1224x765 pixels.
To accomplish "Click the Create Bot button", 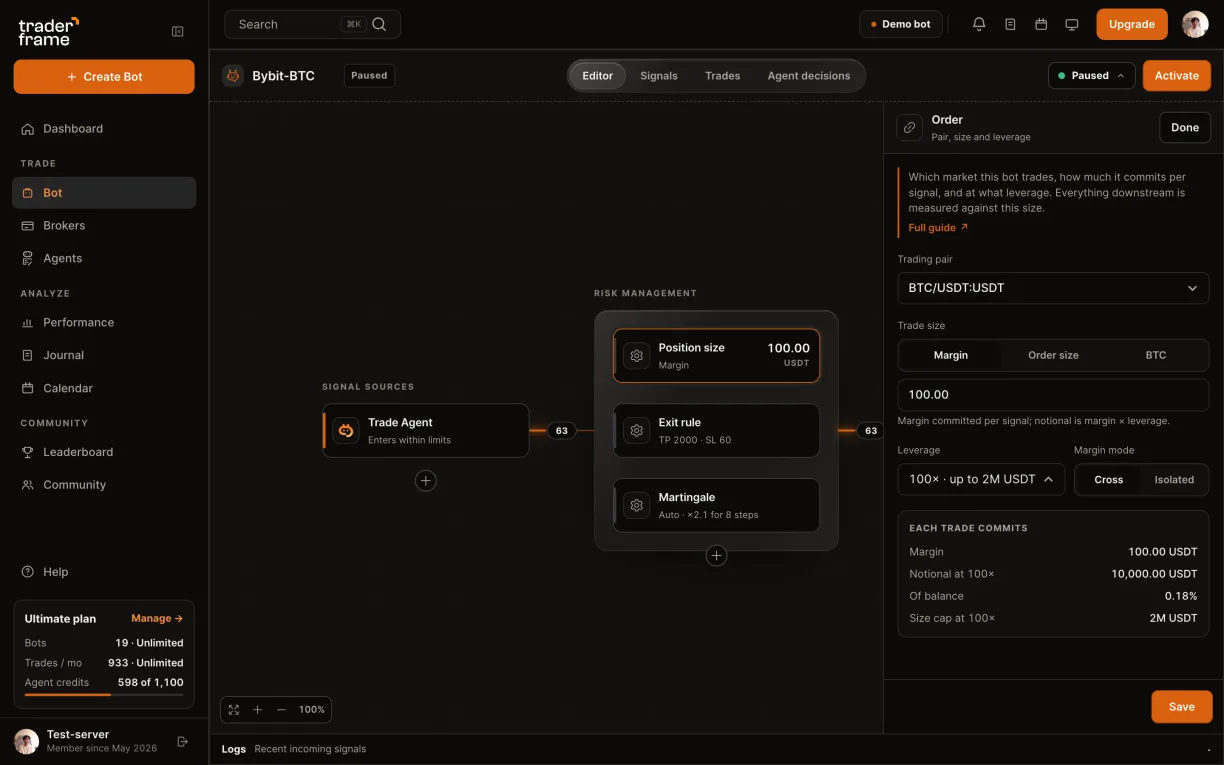I will point(104,77).
